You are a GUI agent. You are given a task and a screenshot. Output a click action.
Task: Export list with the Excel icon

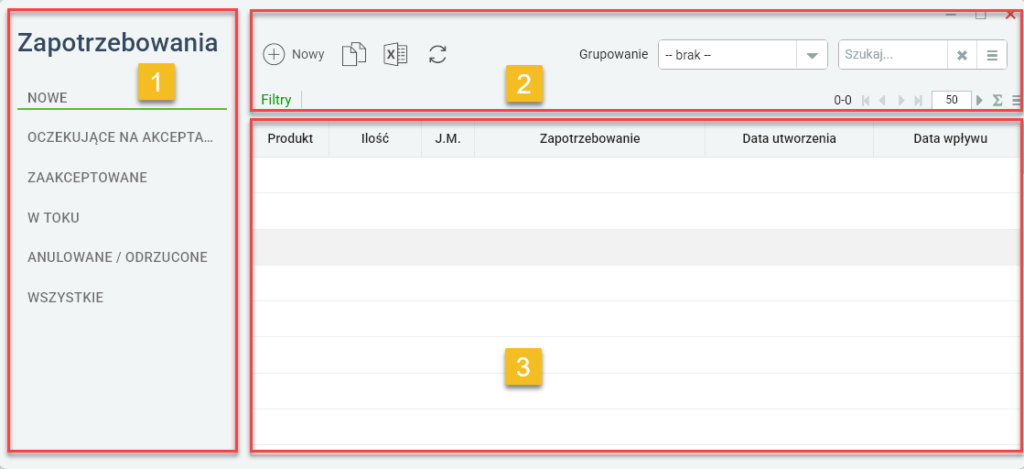tap(395, 54)
